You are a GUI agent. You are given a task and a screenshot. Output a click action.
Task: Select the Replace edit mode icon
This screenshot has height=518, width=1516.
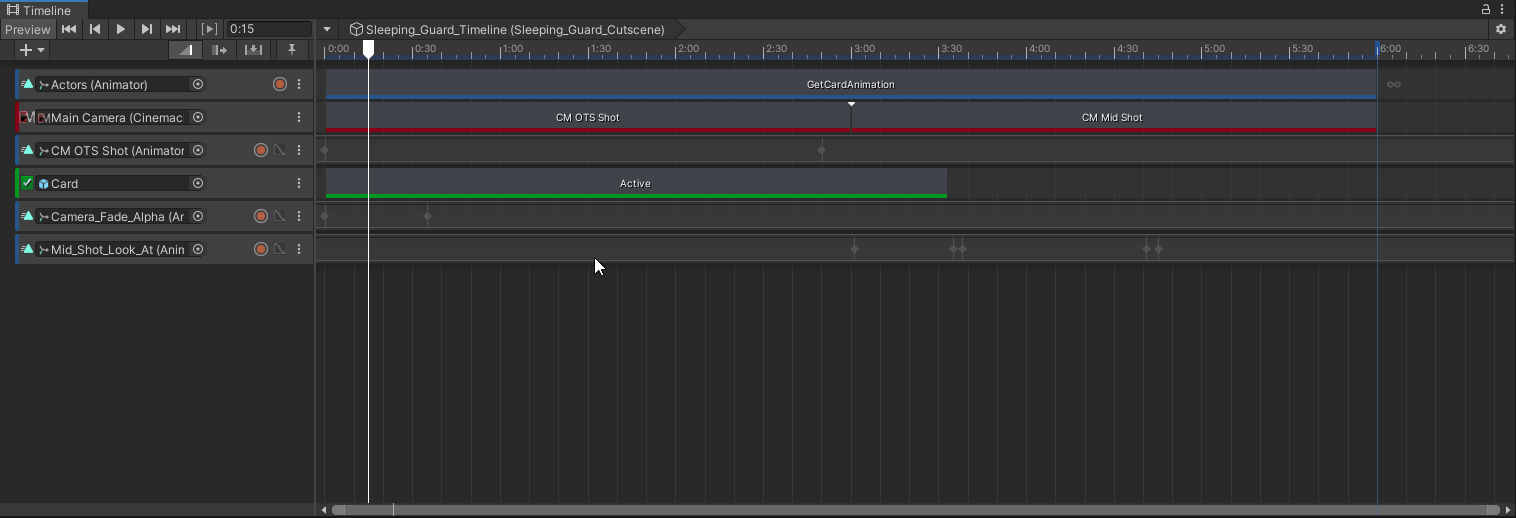click(x=254, y=49)
